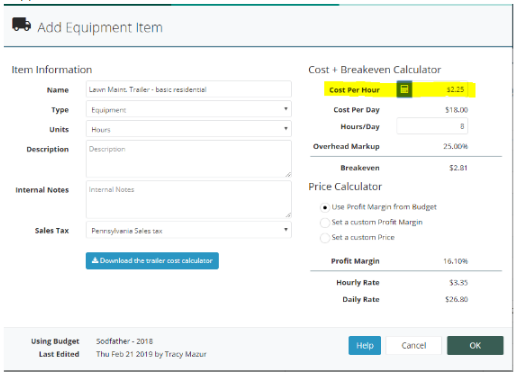
Task: Choose Set a custom Profit Margin
Action: tap(325, 222)
